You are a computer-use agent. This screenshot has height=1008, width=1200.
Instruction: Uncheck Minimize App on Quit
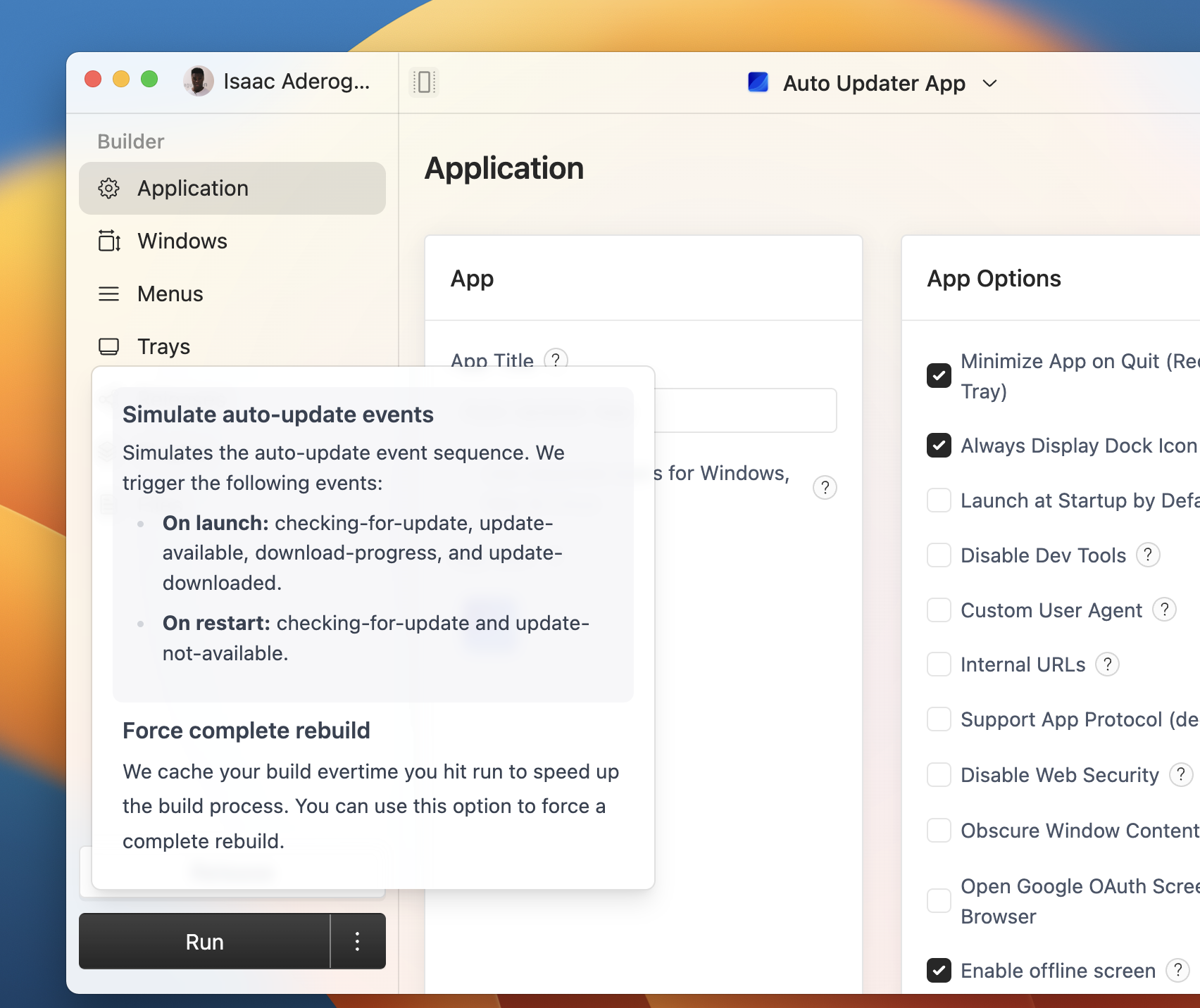pyautogui.click(x=938, y=376)
